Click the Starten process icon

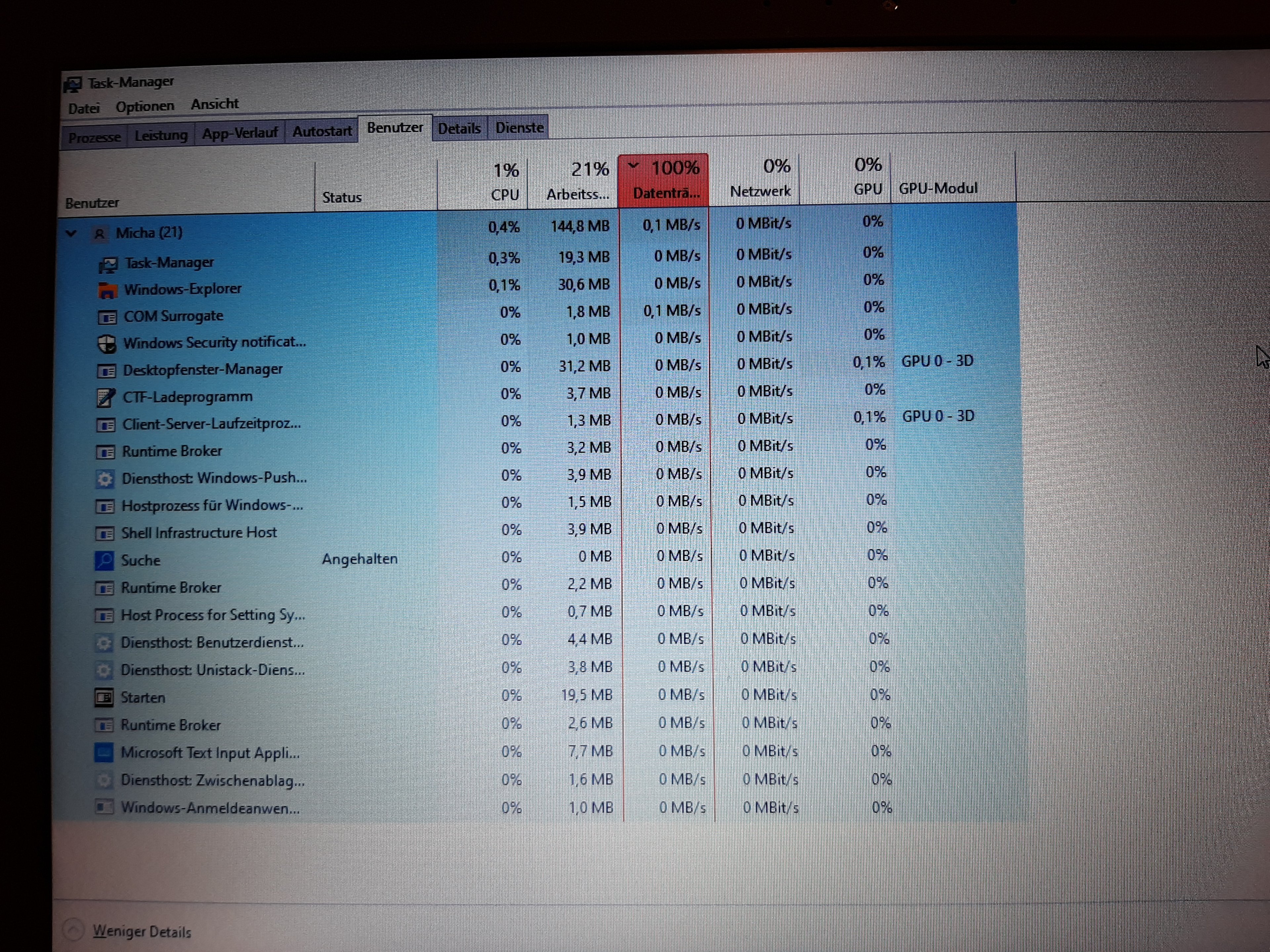point(104,698)
